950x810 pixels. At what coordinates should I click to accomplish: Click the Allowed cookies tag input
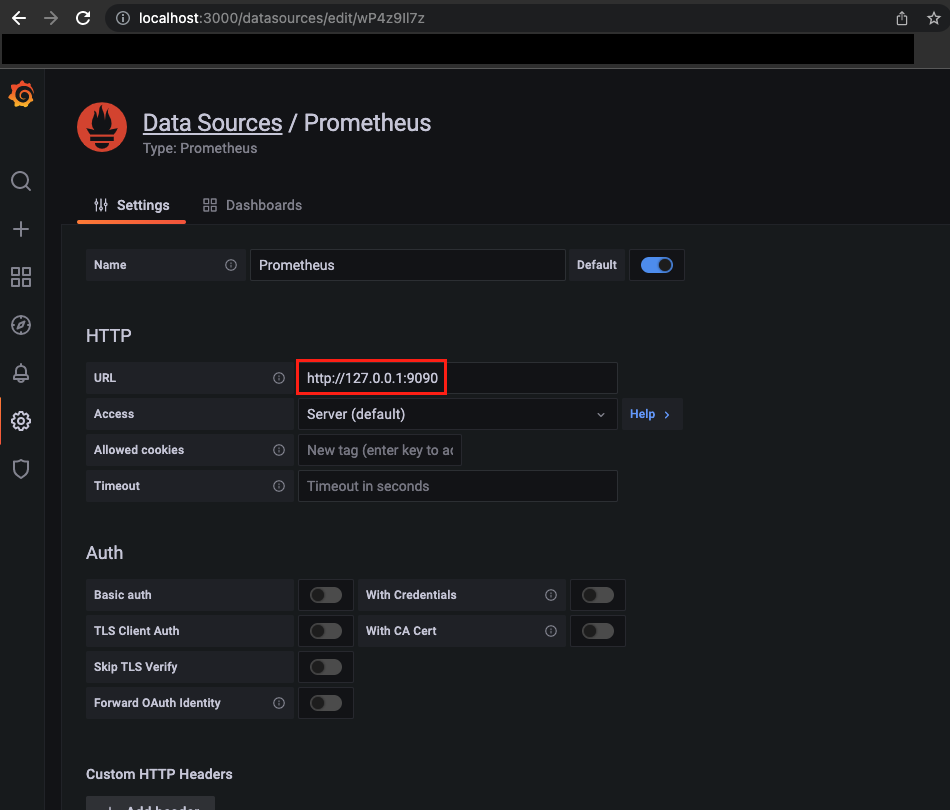380,450
